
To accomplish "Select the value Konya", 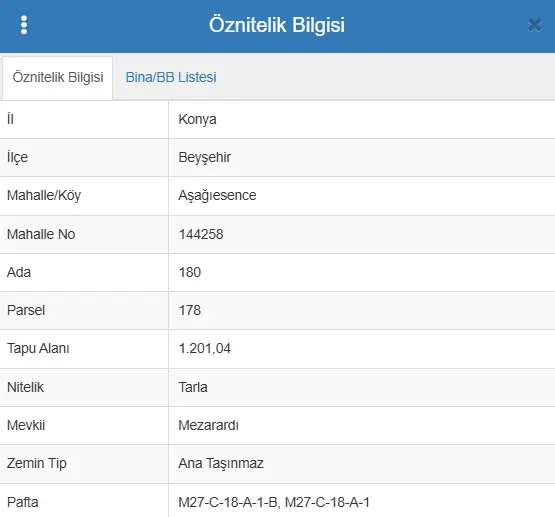I will (x=197, y=119).
